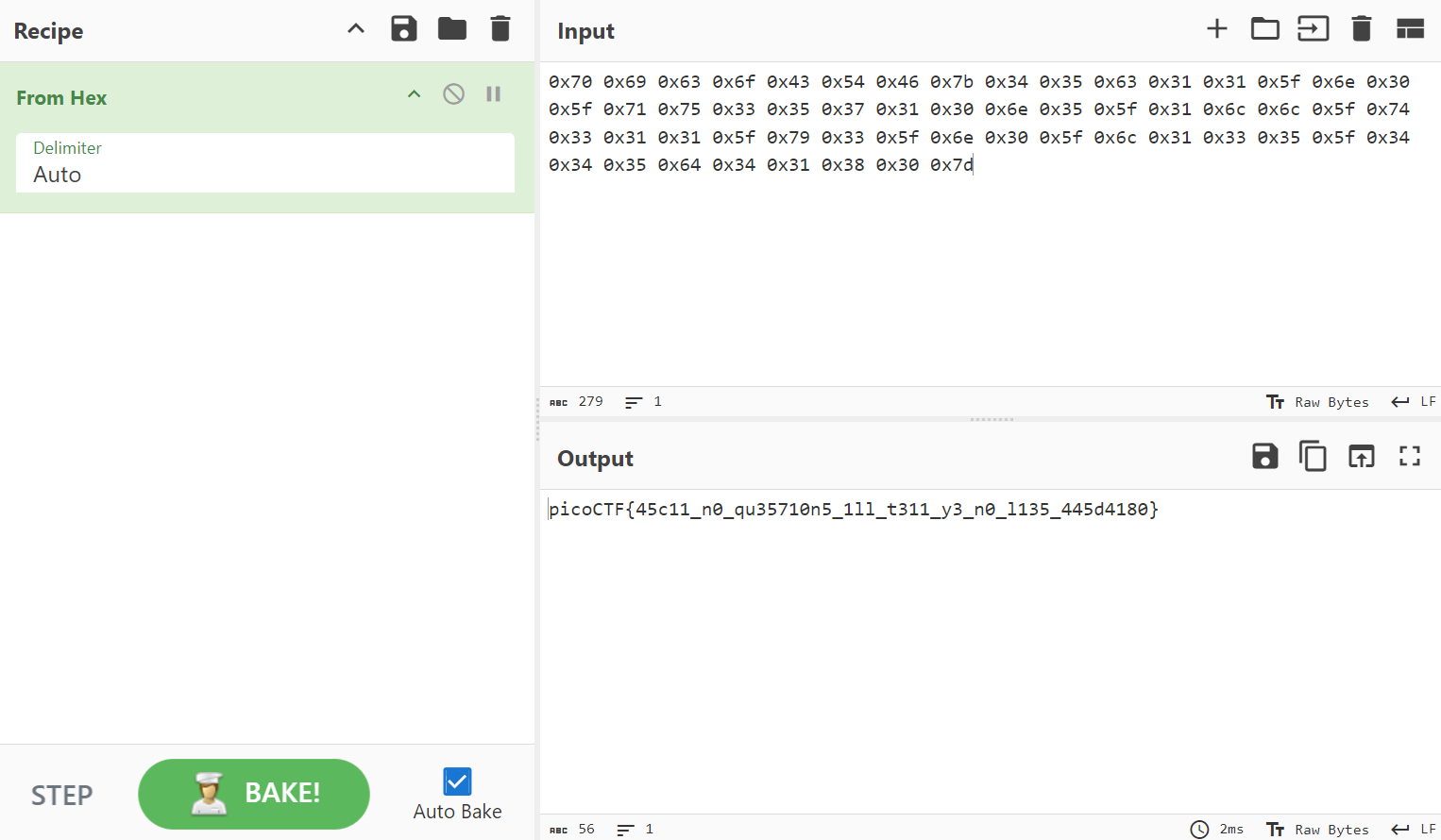Screen dimensions: 1441x840
Task: Save output to file
Action: point(1264,457)
